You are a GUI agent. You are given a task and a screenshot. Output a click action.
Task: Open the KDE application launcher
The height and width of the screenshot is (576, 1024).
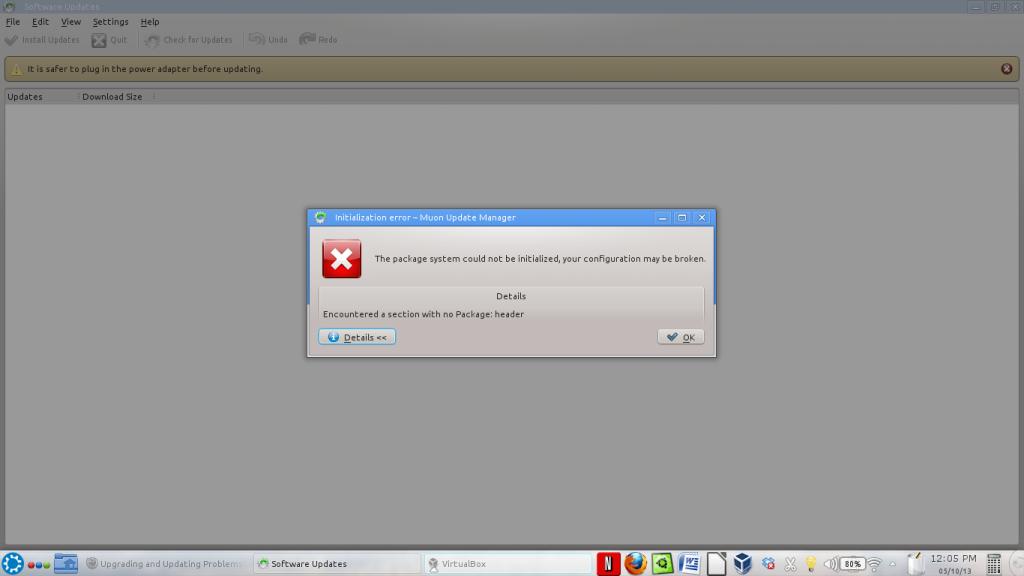13,564
